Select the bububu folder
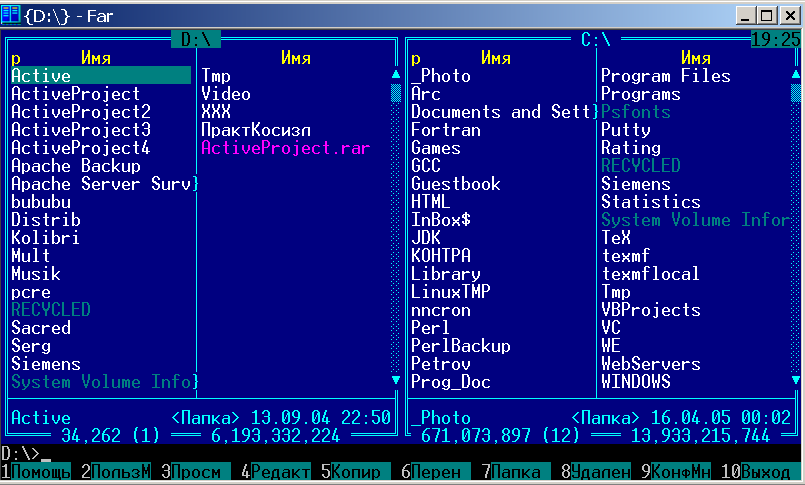805x485 pixels. click(41, 202)
